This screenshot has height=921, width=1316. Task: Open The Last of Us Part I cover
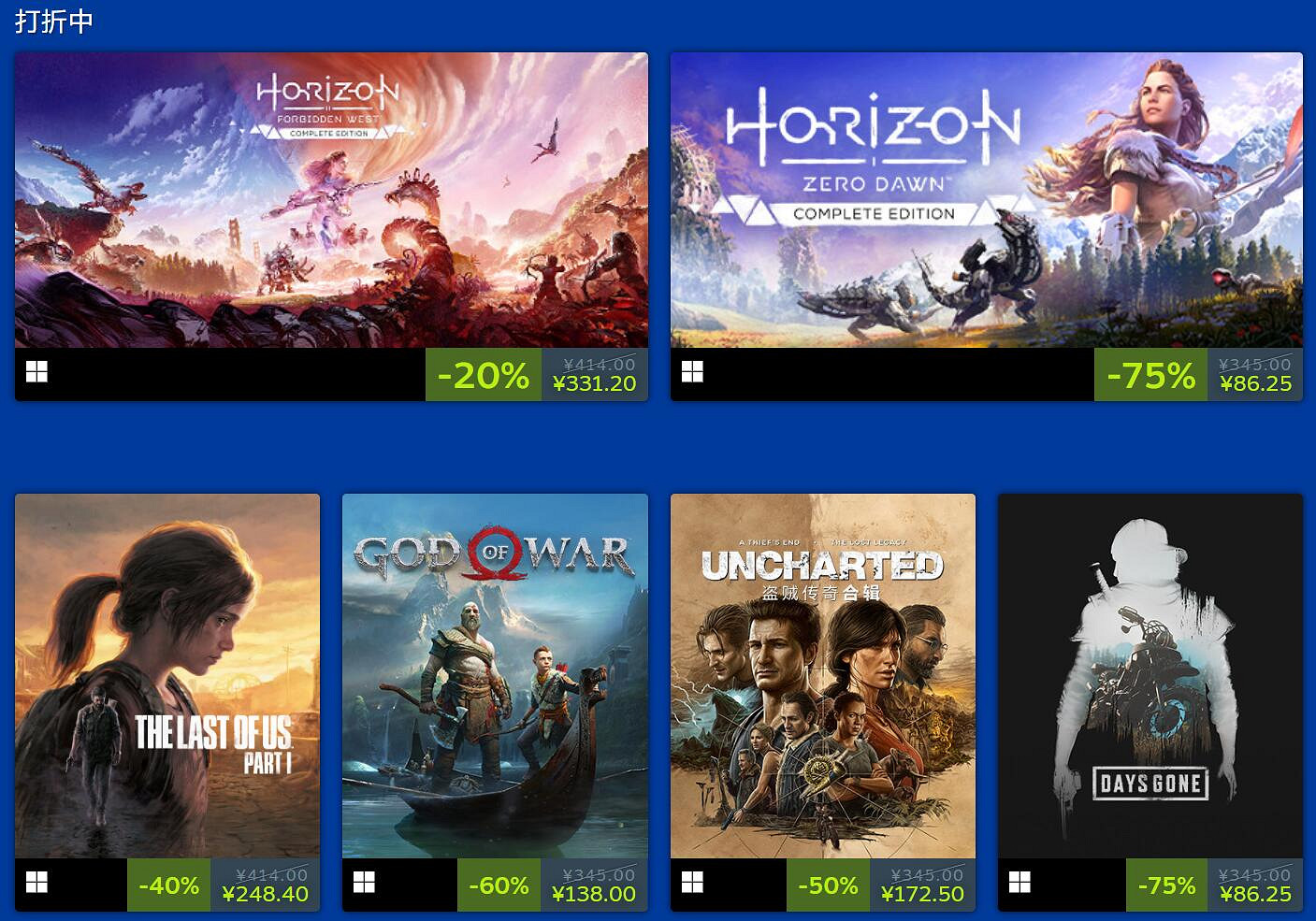[167, 676]
